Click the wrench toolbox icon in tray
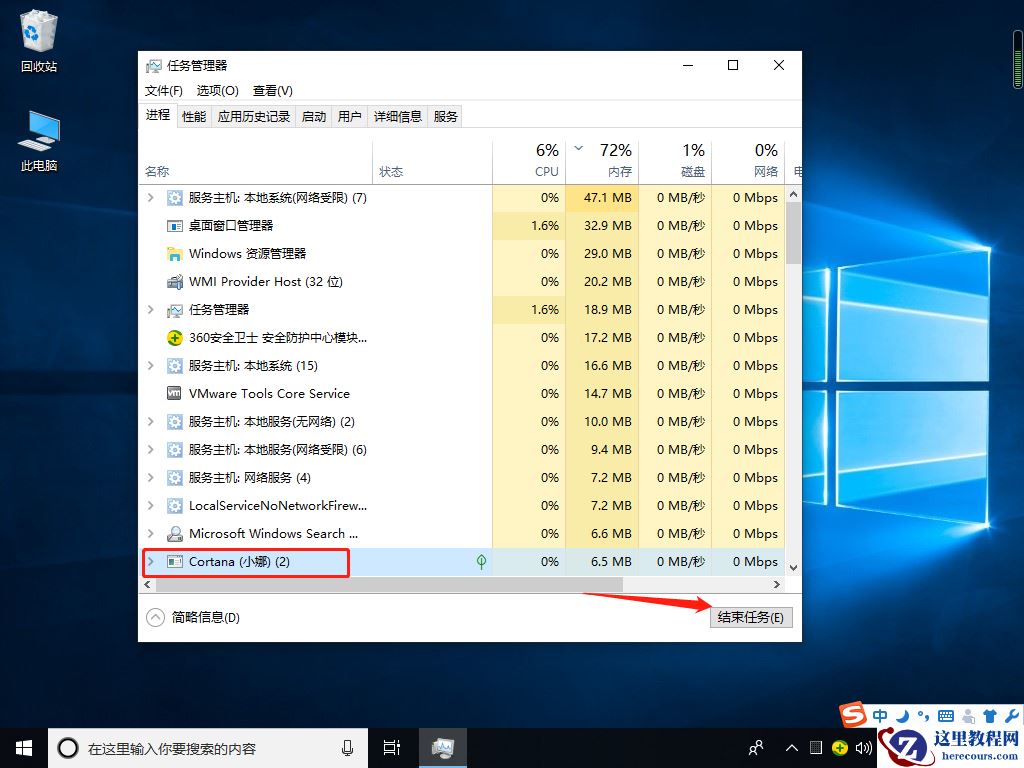Image resolution: width=1024 pixels, height=768 pixels. click(1012, 715)
